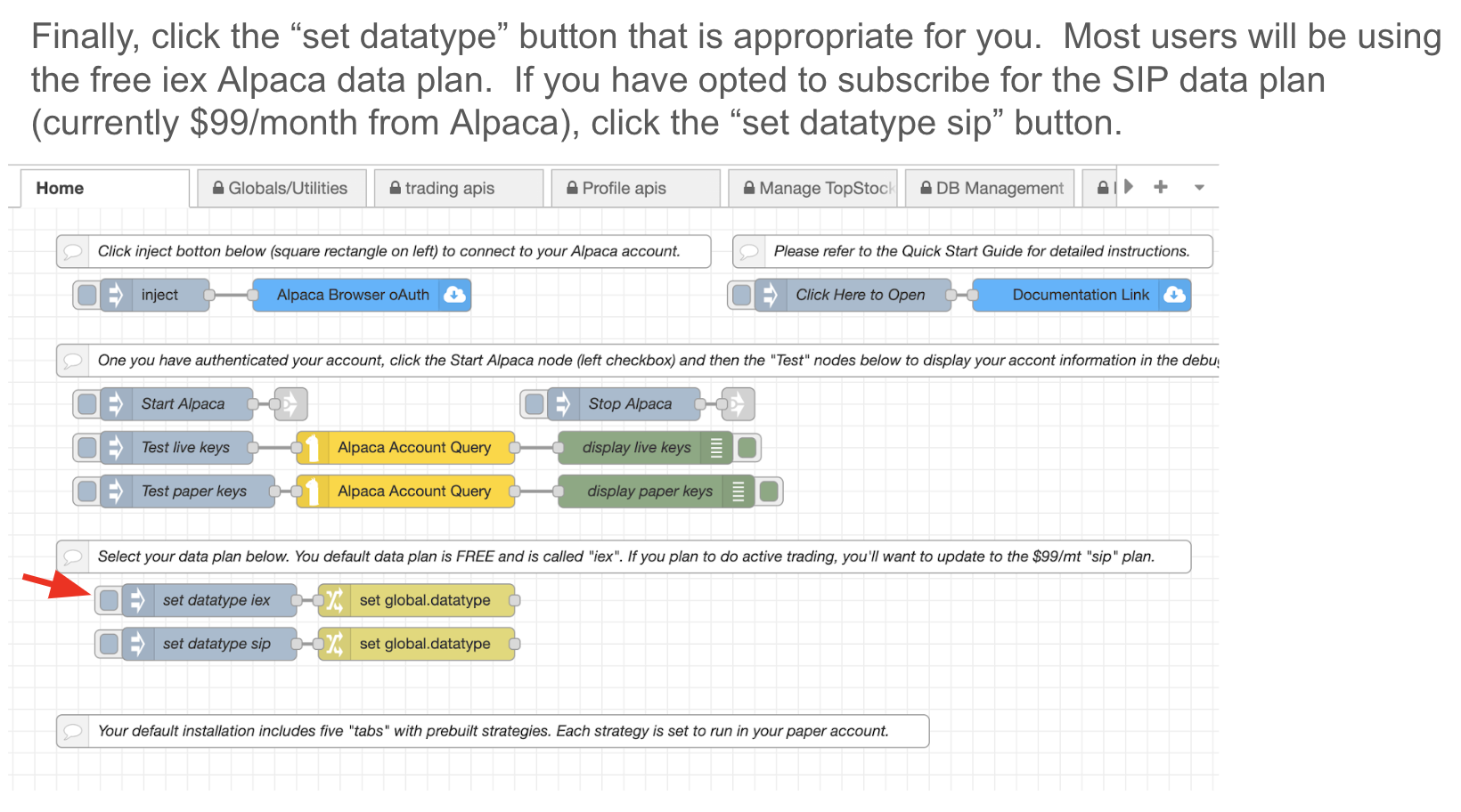Click the Stop Alpaca link-out node
This screenshot has width=1461, height=812.
[739, 404]
